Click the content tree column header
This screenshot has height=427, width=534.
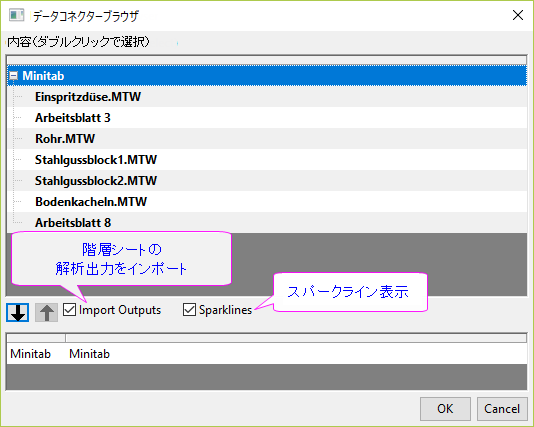click(x=267, y=60)
